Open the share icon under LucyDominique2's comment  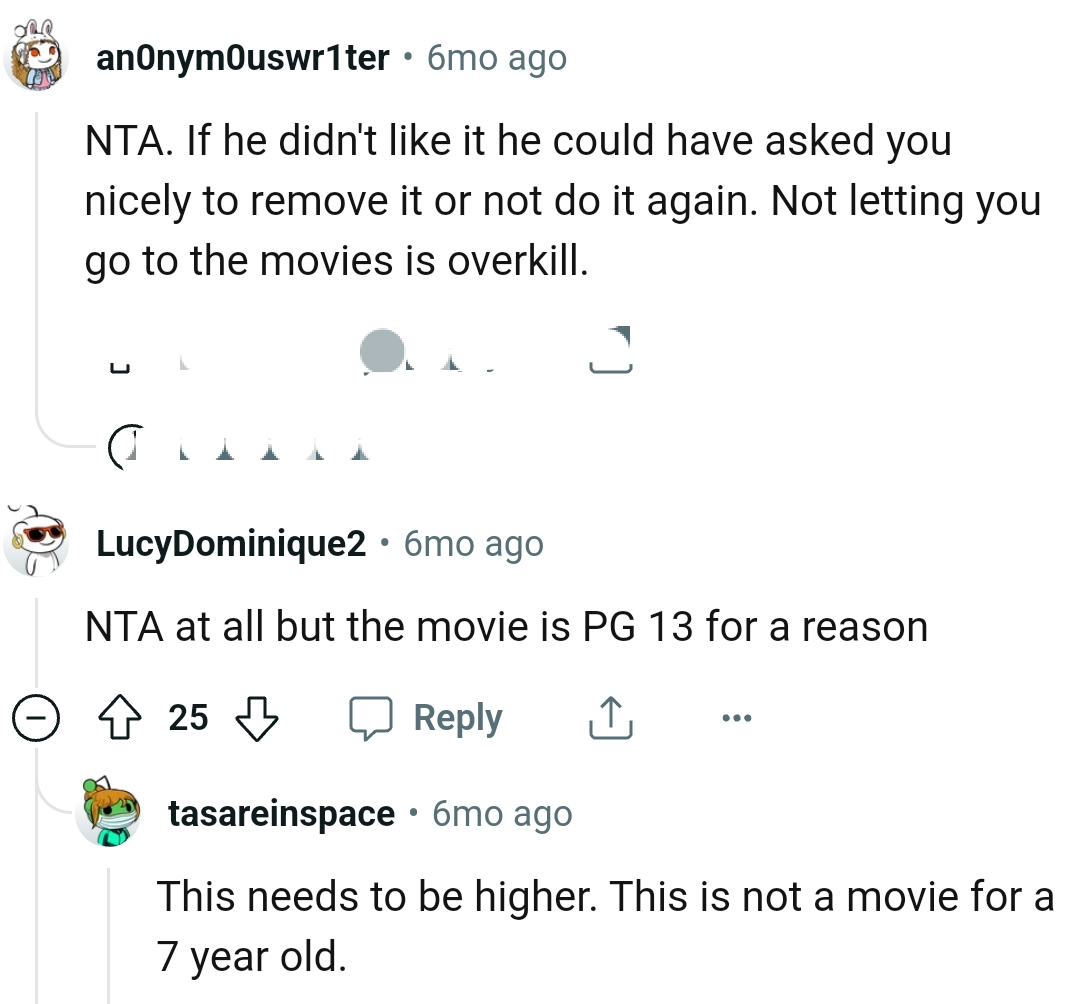point(610,717)
